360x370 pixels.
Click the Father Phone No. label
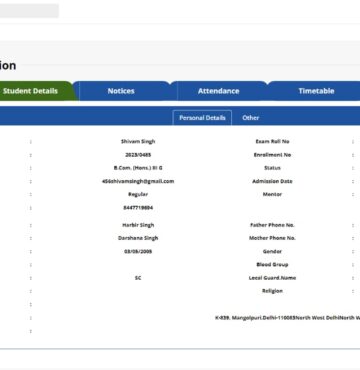coord(272,225)
